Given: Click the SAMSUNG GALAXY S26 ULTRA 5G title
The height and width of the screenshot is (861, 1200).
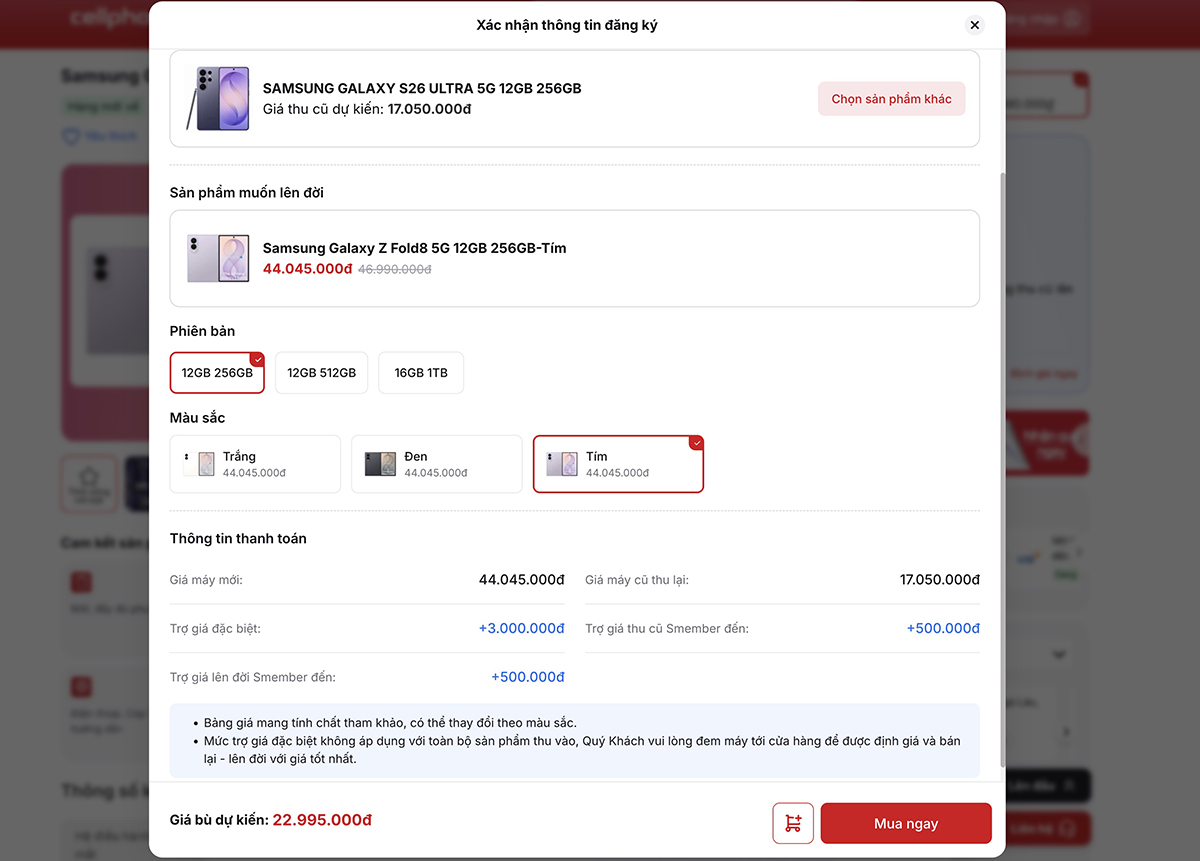Looking at the screenshot, I should point(422,88).
